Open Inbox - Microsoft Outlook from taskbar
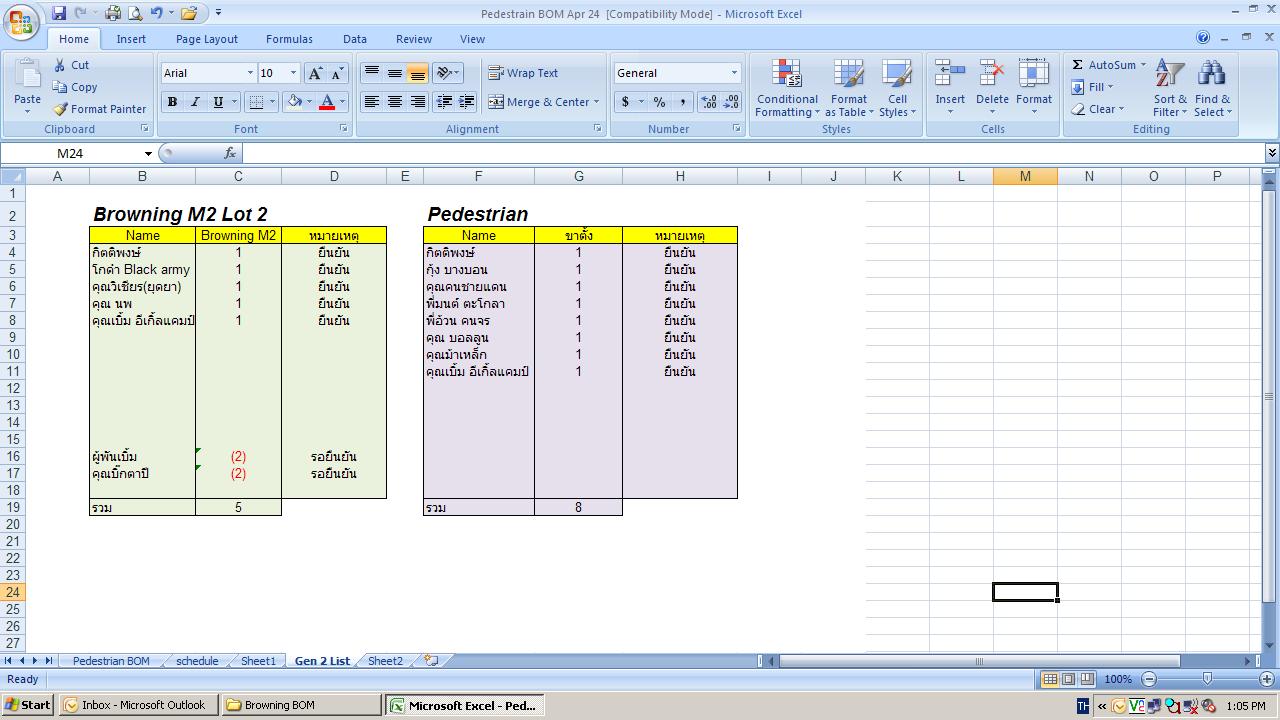 tap(136, 705)
